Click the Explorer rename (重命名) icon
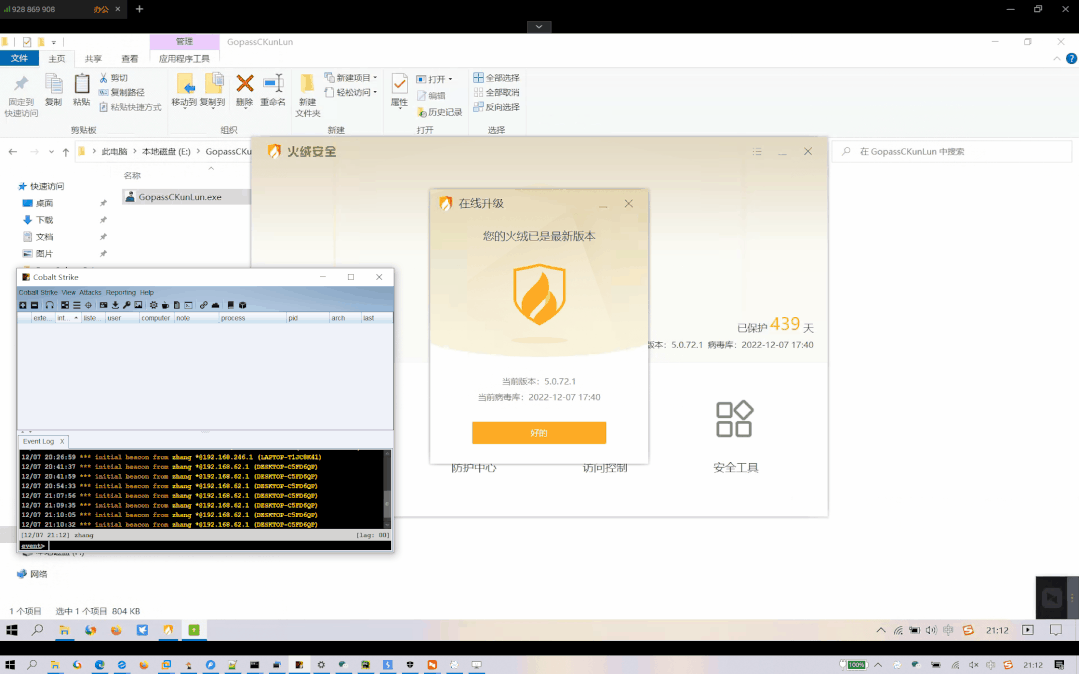1079x674 pixels. (273, 84)
